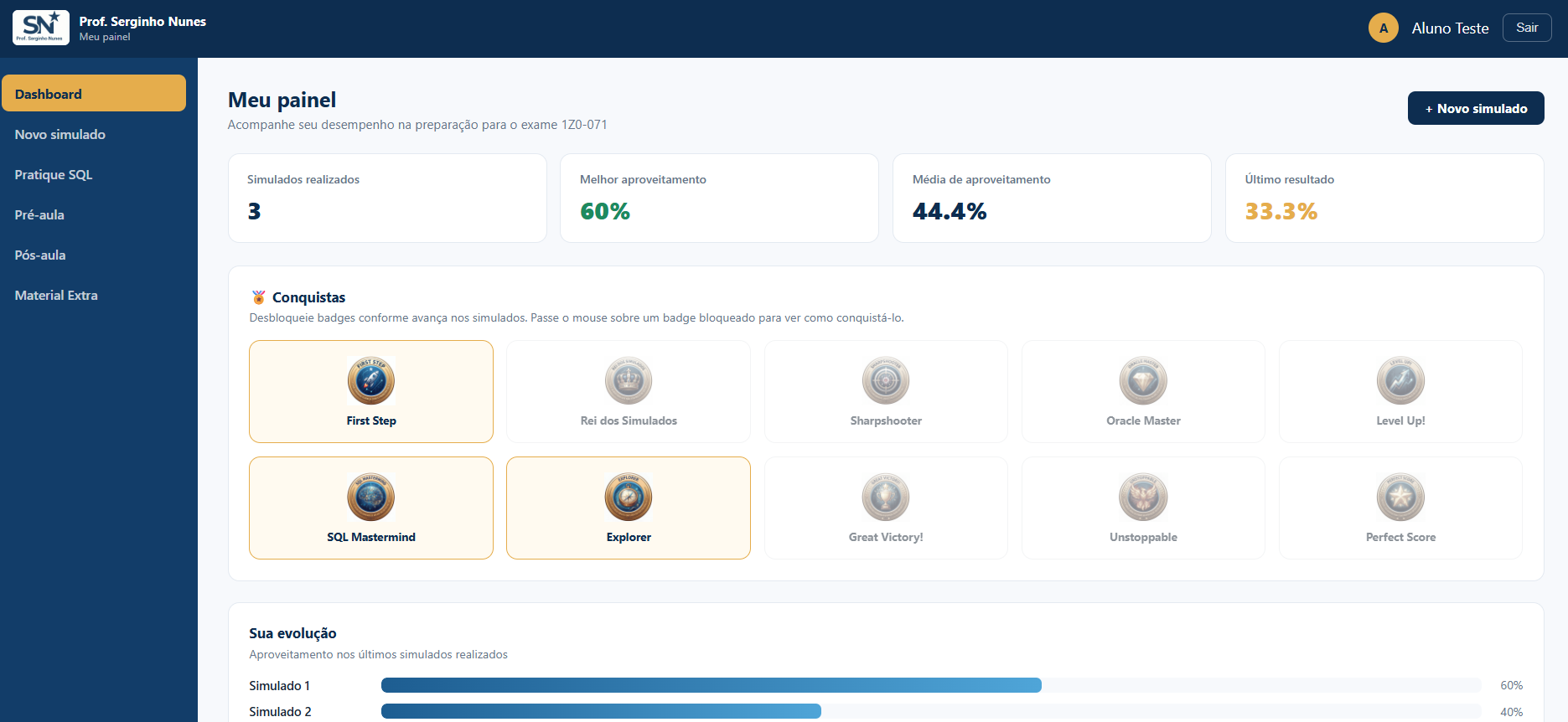Click the Rei dos Simulados badge icon
This screenshot has width=1568, height=722.
click(629, 381)
